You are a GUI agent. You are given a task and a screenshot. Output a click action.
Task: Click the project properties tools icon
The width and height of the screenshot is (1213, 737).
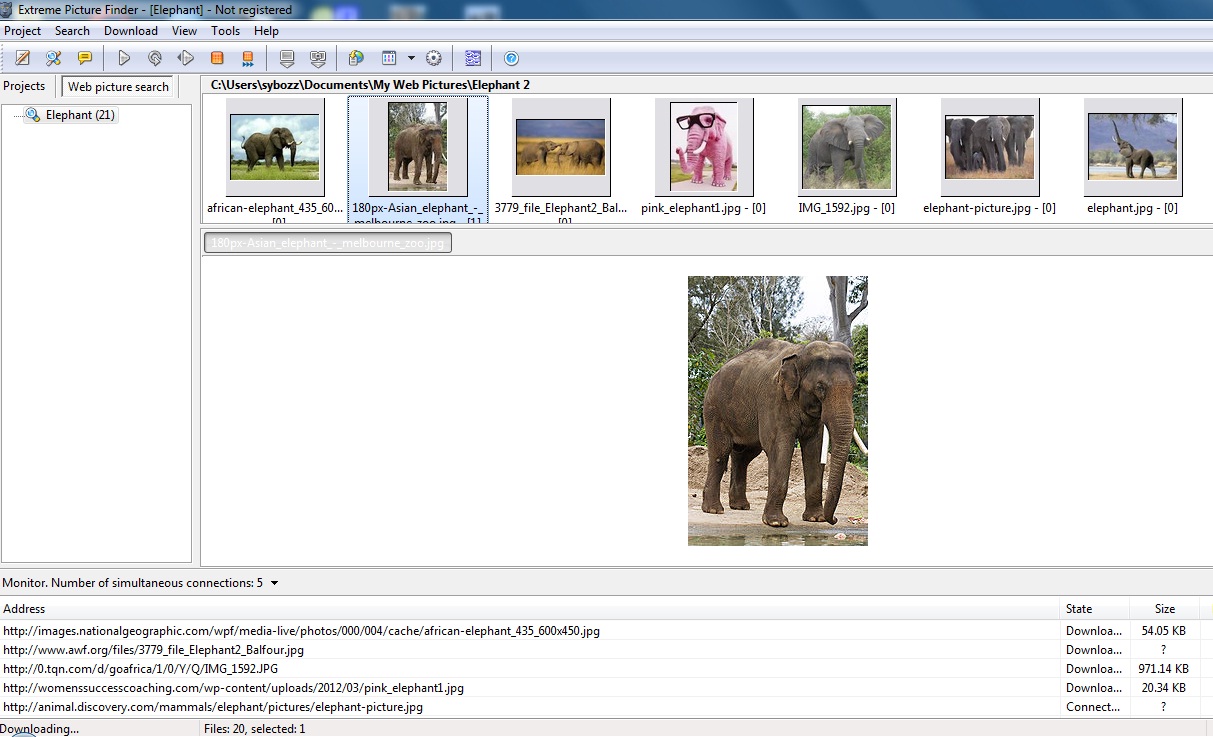(x=54, y=58)
